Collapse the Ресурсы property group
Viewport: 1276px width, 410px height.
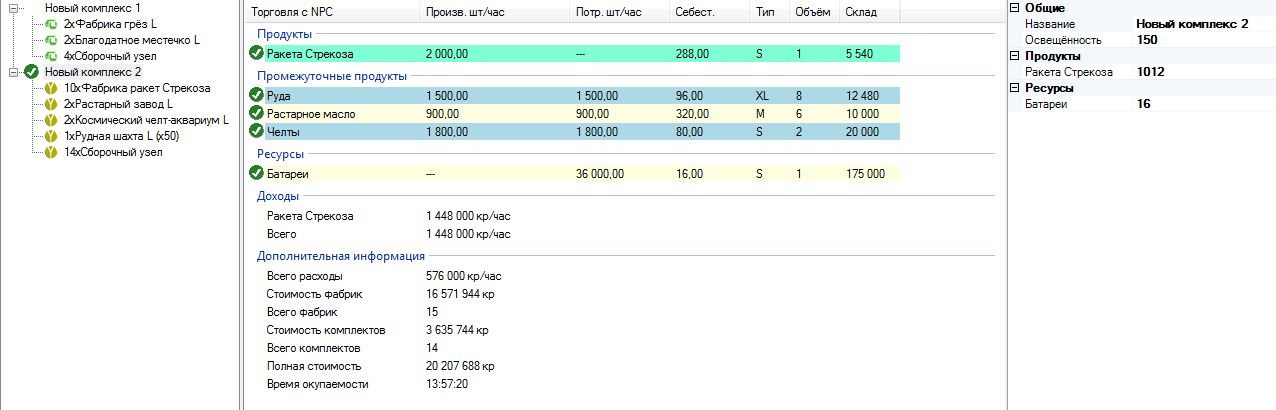pos(1016,88)
